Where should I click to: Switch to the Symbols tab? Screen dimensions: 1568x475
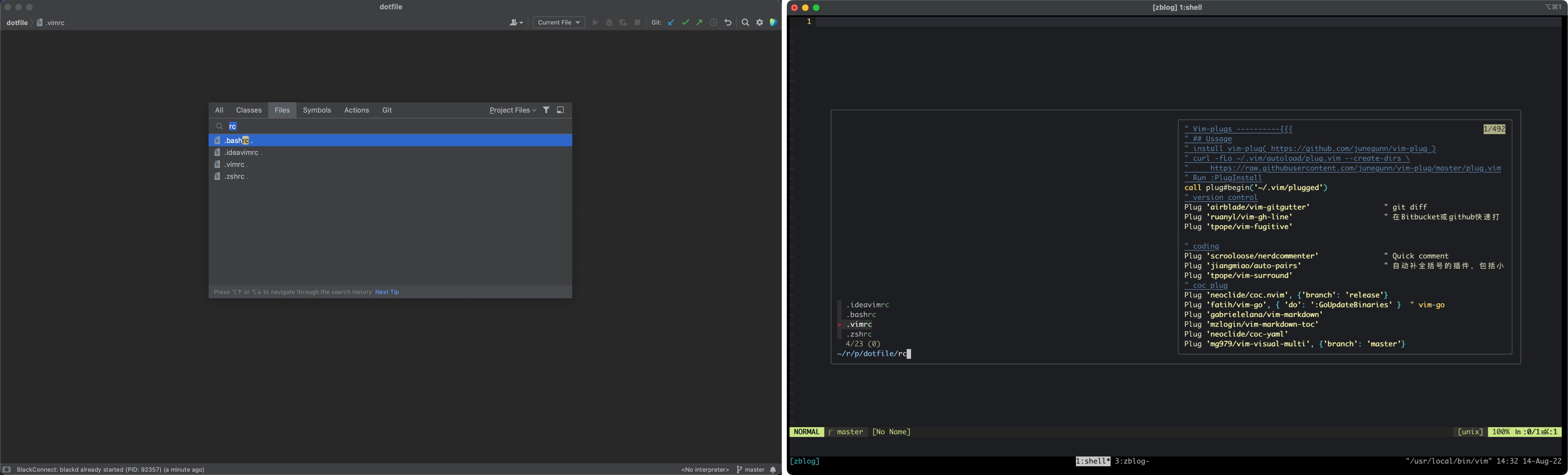click(x=317, y=110)
